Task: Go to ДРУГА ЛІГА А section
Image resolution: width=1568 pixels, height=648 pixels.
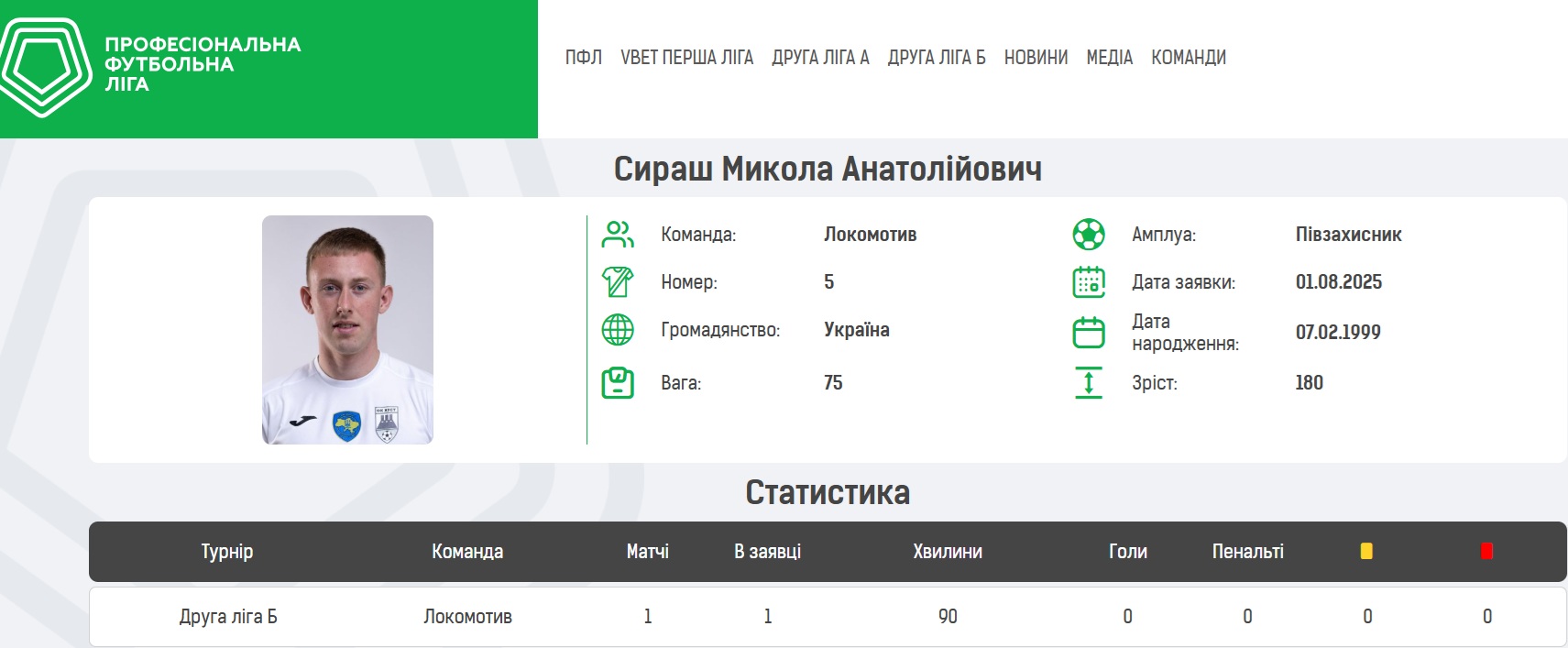Action: (820, 58)
